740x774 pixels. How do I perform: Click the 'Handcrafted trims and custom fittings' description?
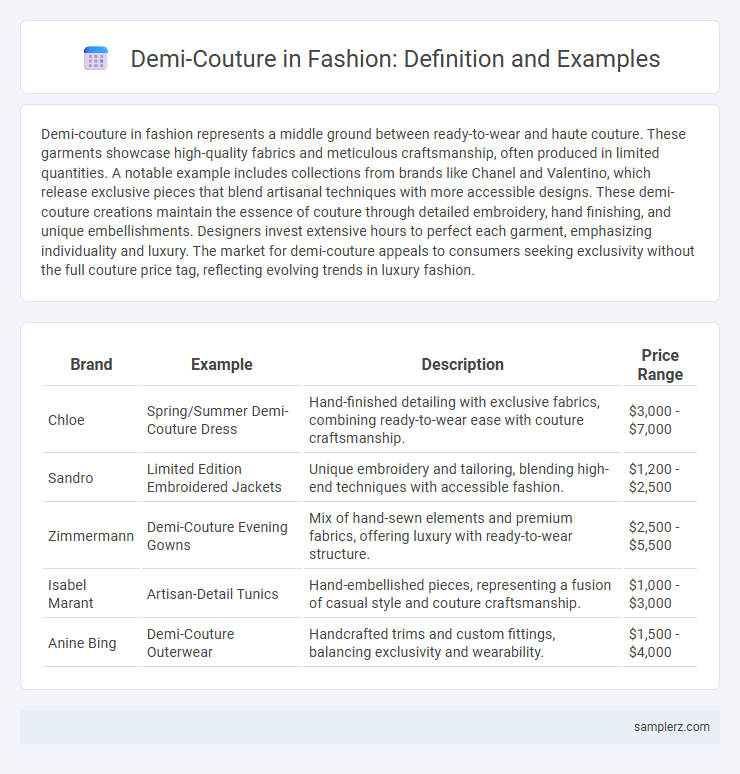click(463, 643)
